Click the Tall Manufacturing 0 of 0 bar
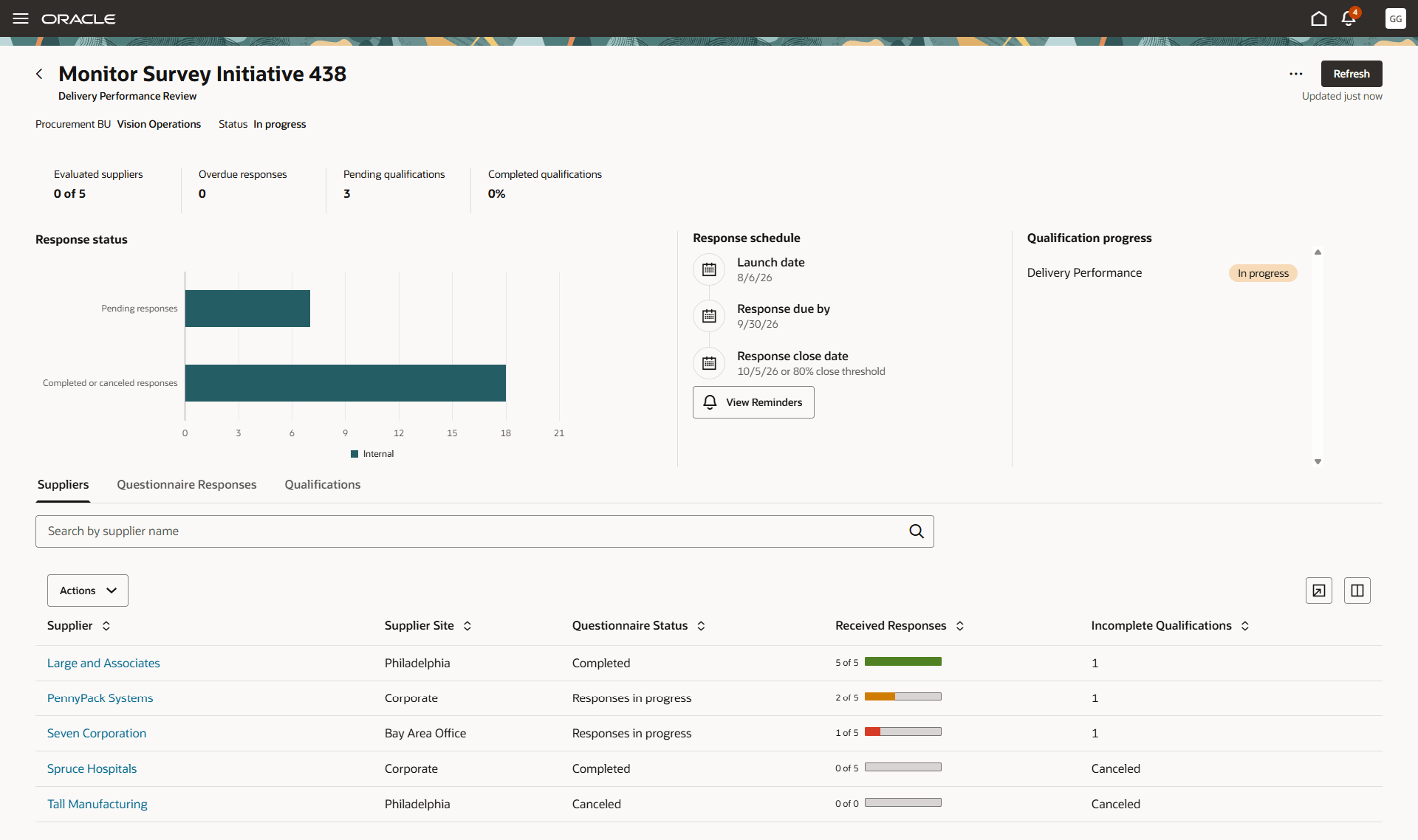The width and height of the screenshot is (1418, 840). click(x=903, y=803)
